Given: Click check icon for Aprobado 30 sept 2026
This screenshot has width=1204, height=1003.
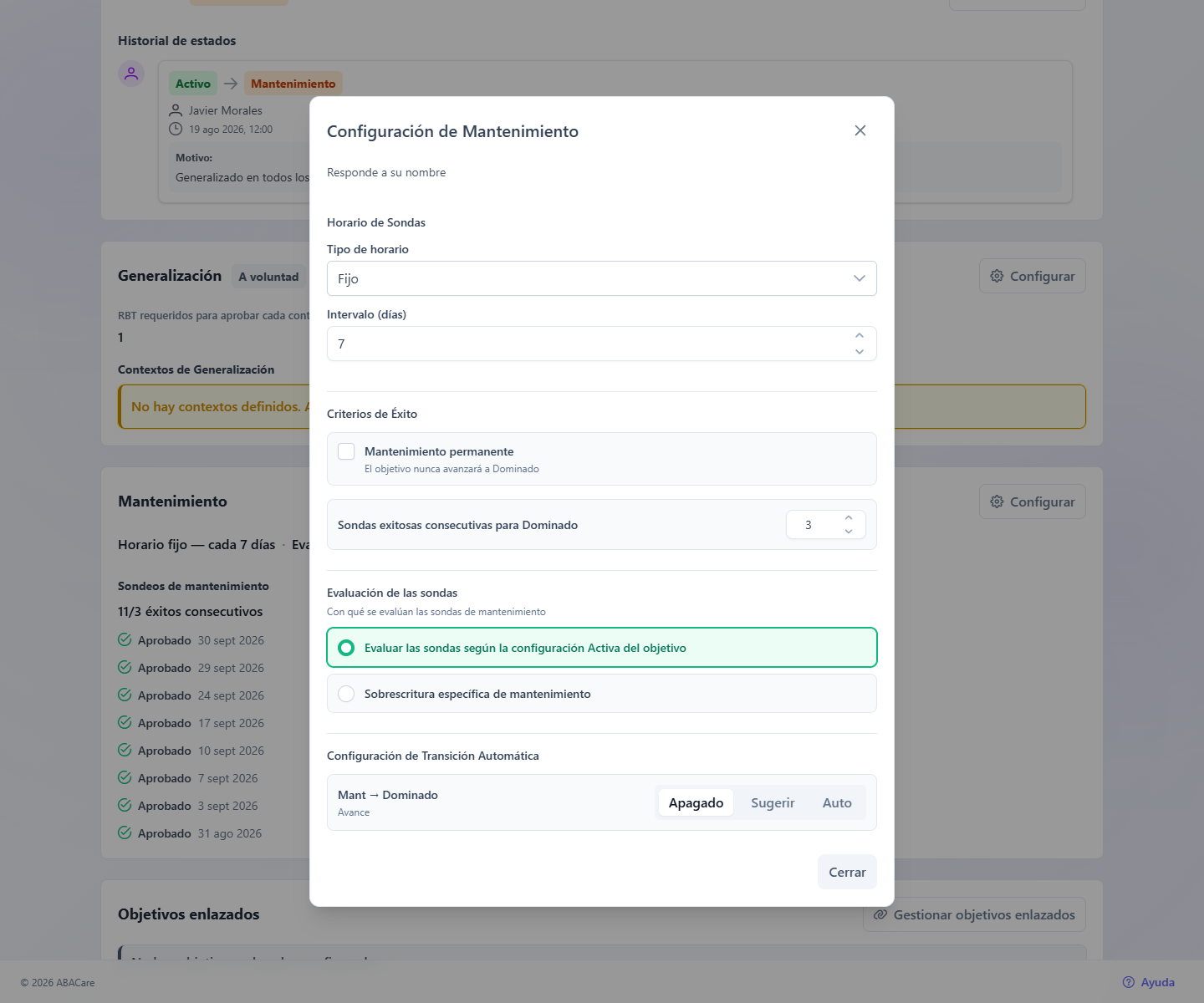Looking at the screenshot, I should tap(125, 639).
